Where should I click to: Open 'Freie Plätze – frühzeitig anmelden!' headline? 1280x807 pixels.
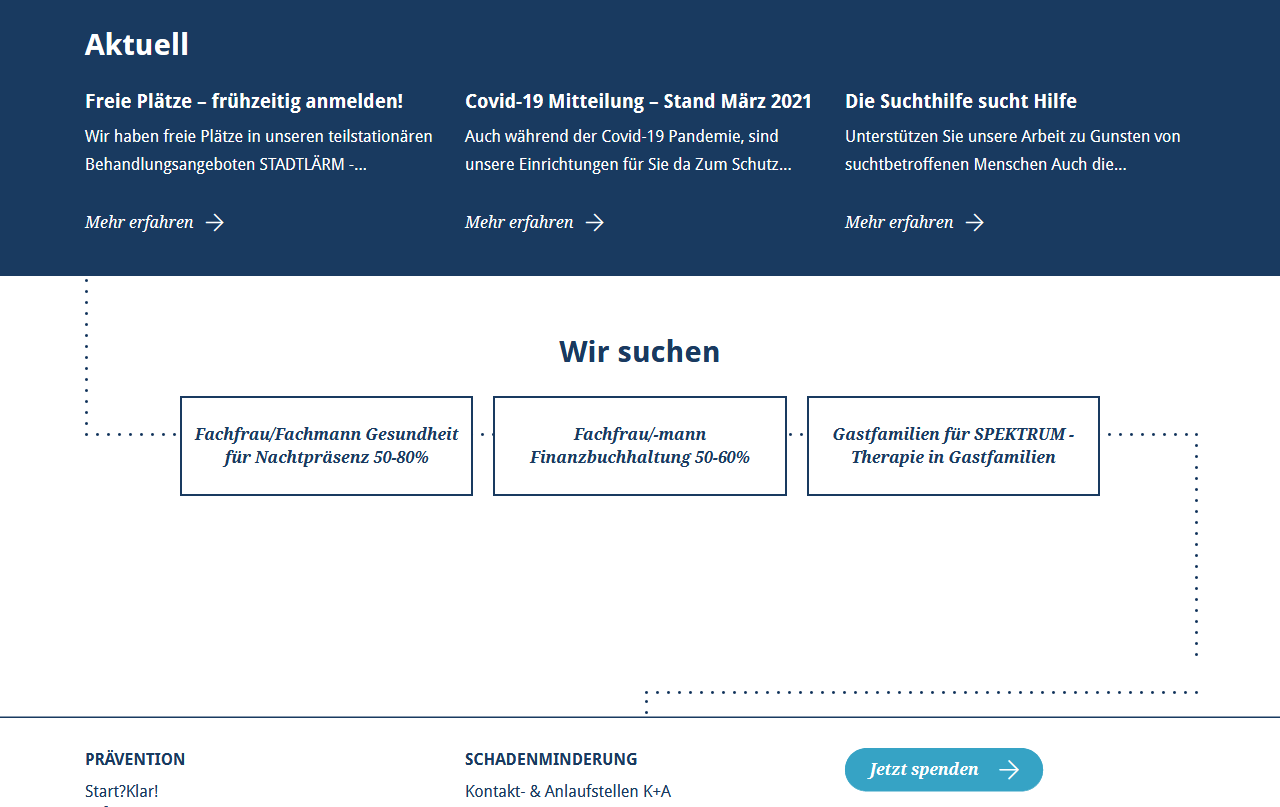[x=244, y=101]
